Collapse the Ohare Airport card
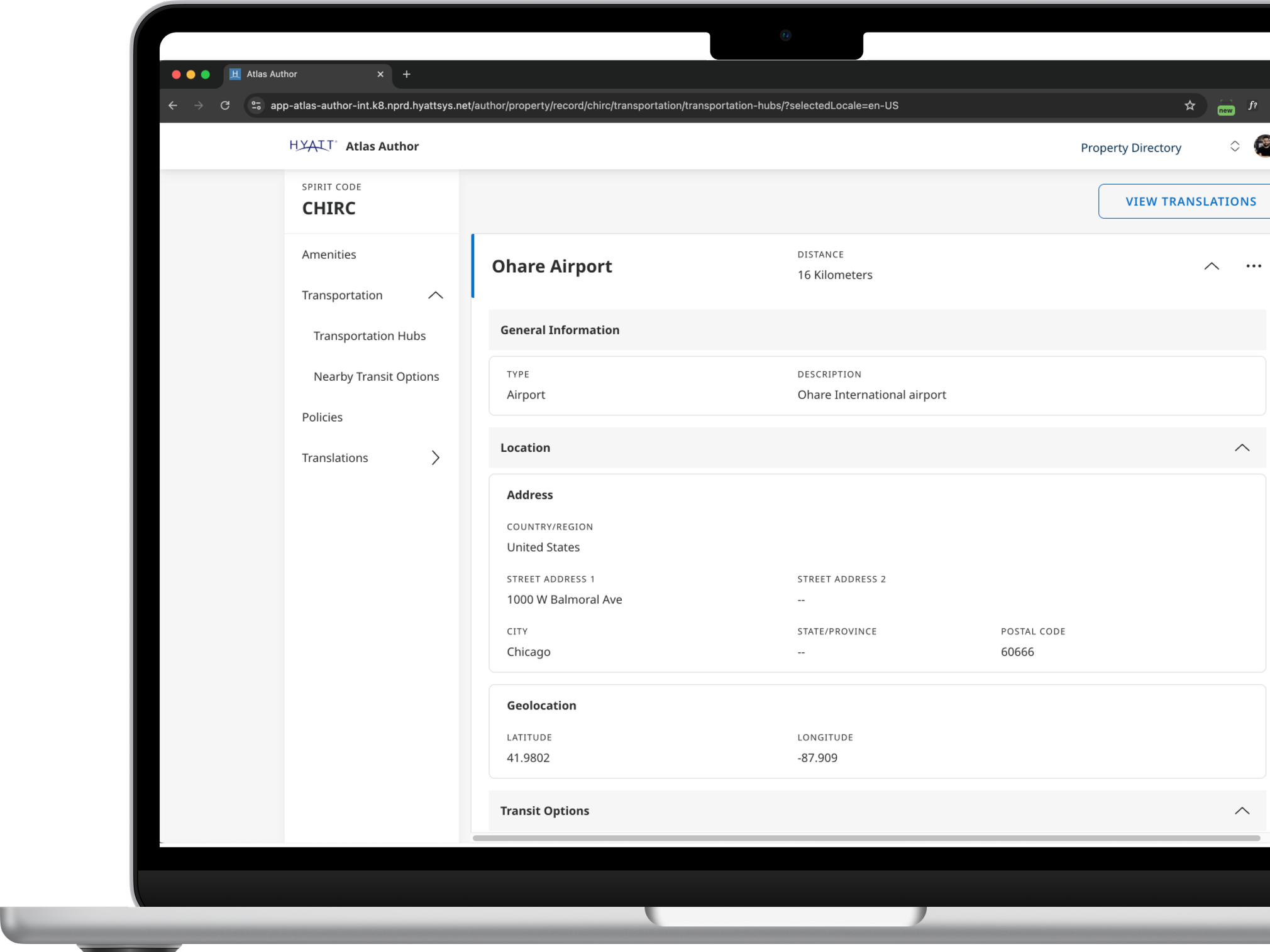 coord(1212,266)
